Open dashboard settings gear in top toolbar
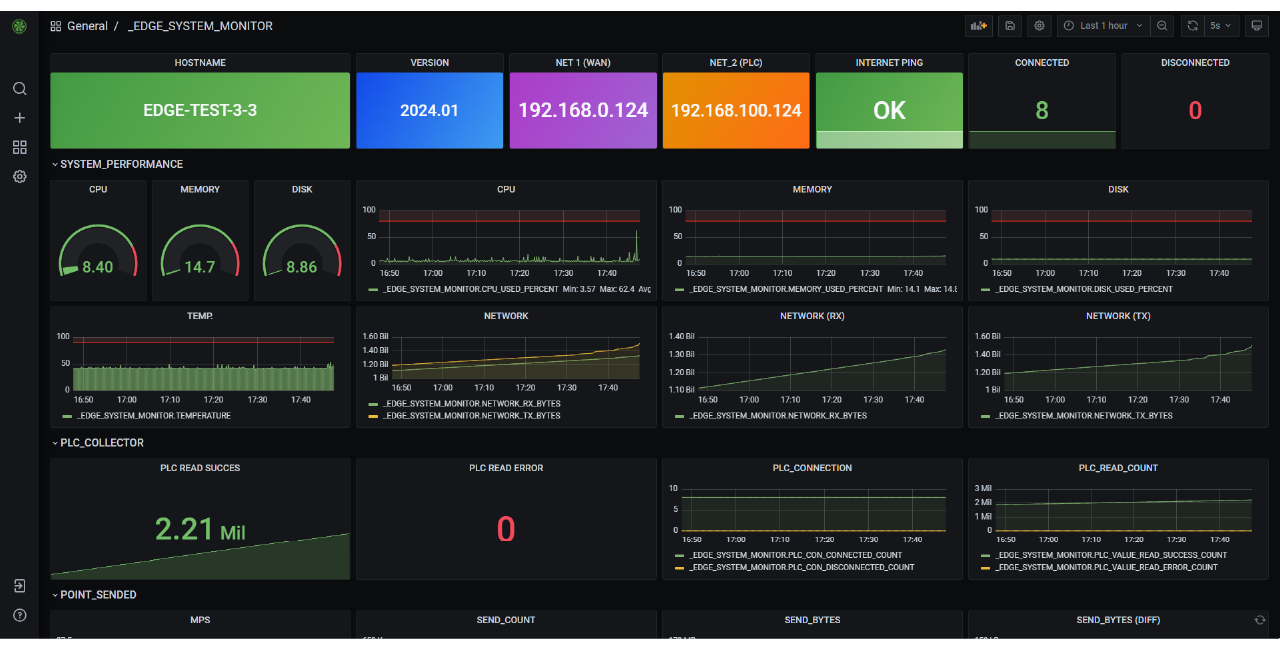The image size is (1280, 650). (x=1040, y=26)
